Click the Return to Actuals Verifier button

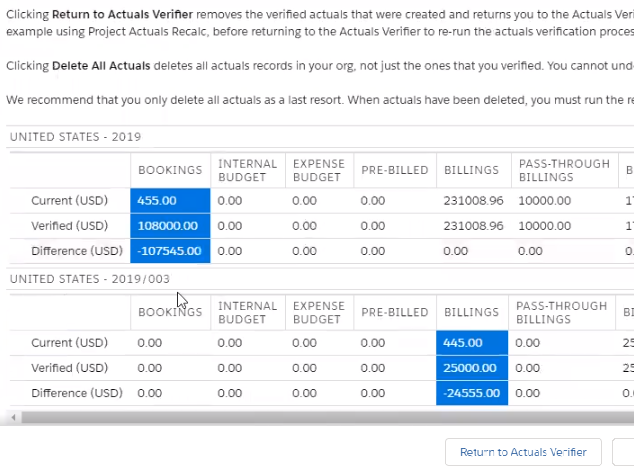(522, 452)
